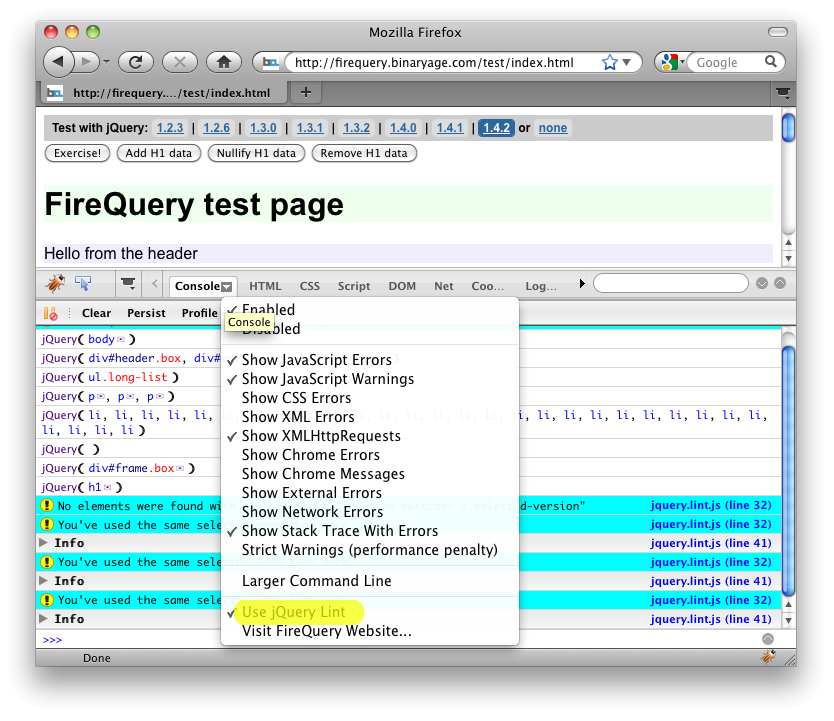Viewport: 834px width, 721px height.
Task: Switch to the Script panel tab
Action: (354, 286)
